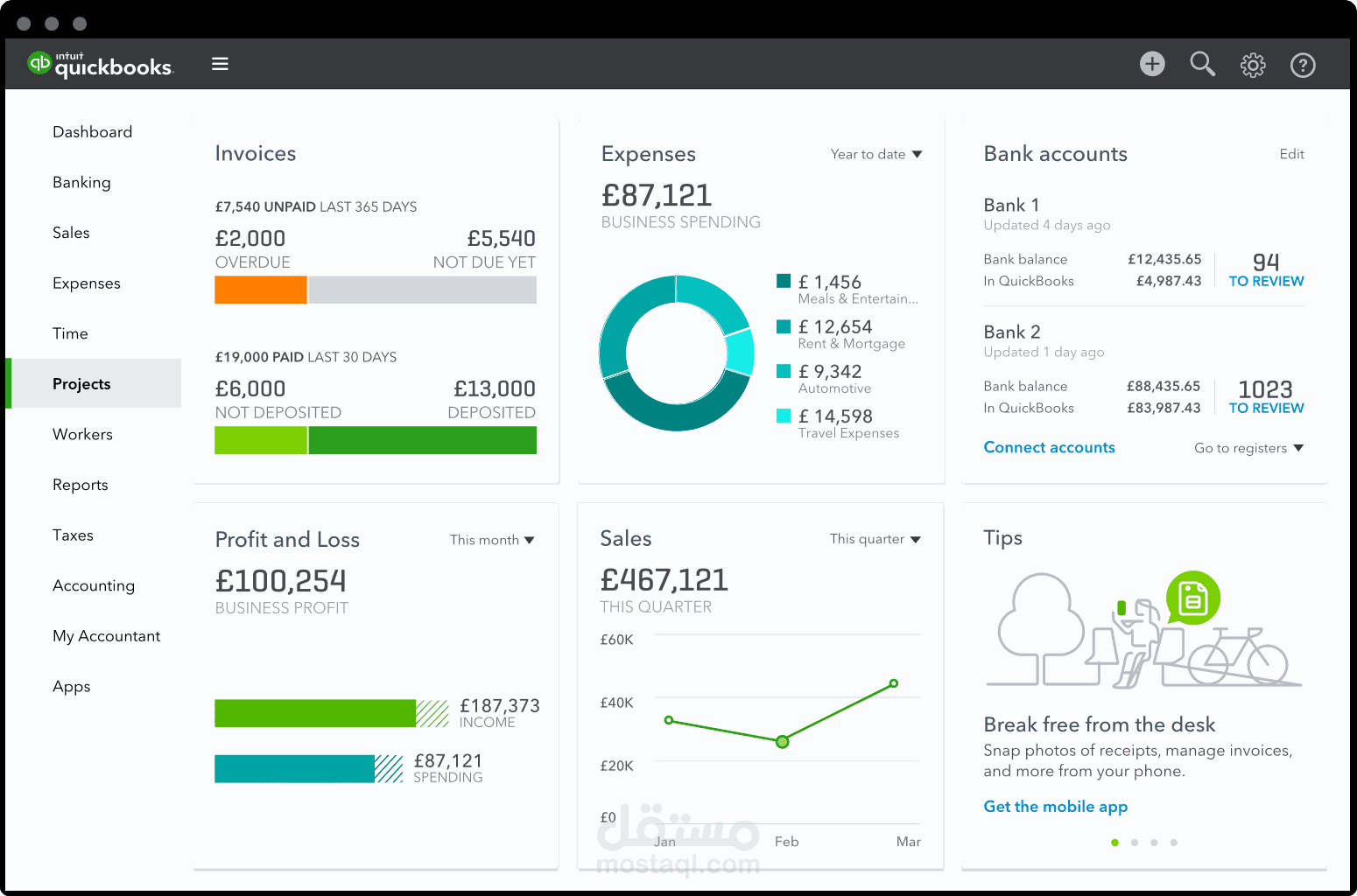1357x896 pixels.
Task: Click the Connect accounts link
Action: point(1049,447)
